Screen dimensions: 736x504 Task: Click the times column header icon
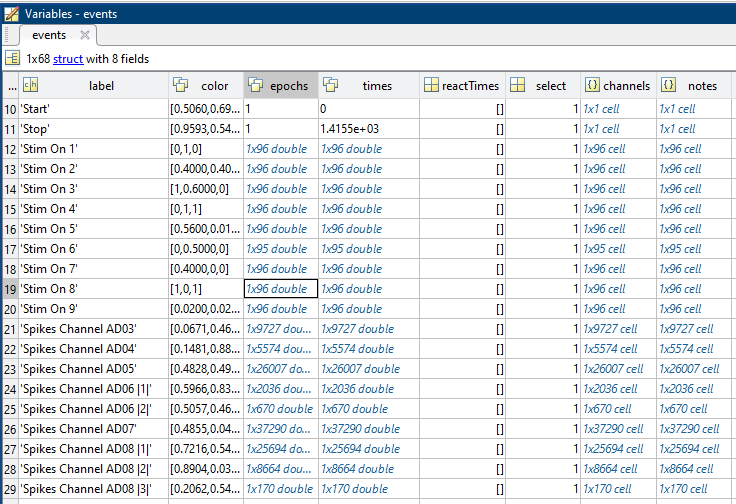pos(330,86)
